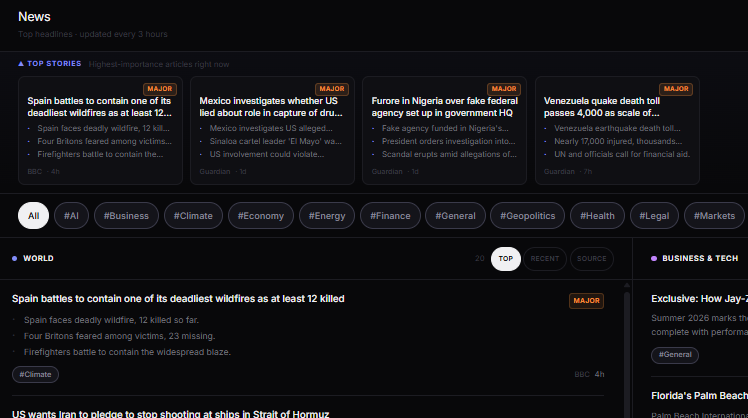748x418 pixels.
Task: Click the TOP STORIES label
Action: (x=54, y=63)
